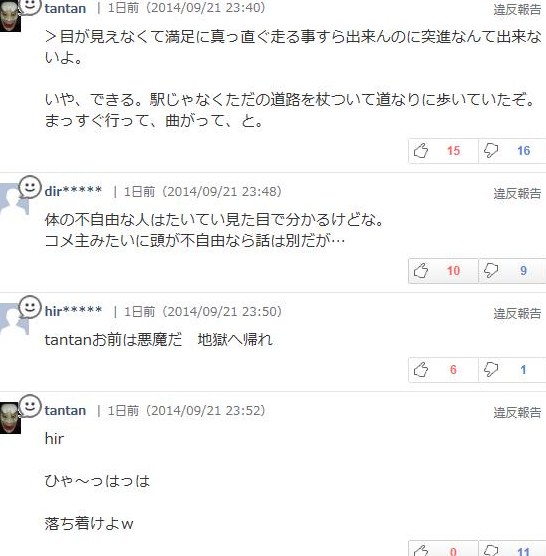Thumbs up tantan's 23:52 comment with 0 likes
This screenshot has height=556, width=546.
(x=443, y=549)
